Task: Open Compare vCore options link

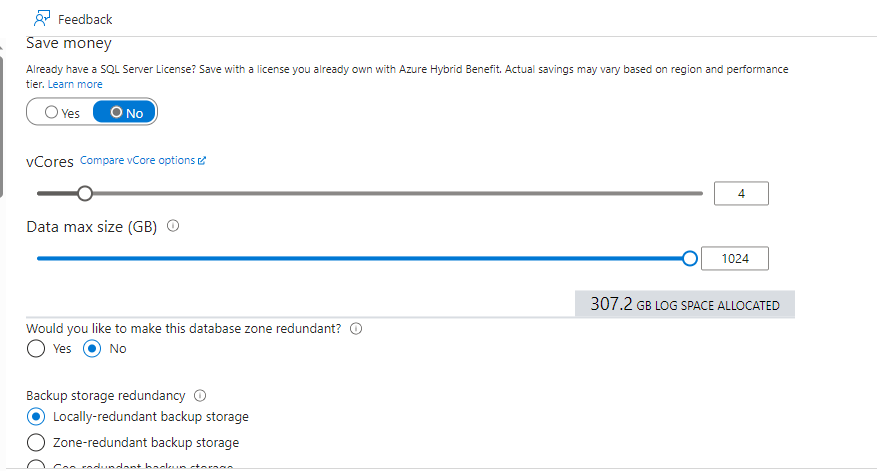Action: [x=138, y=160]
